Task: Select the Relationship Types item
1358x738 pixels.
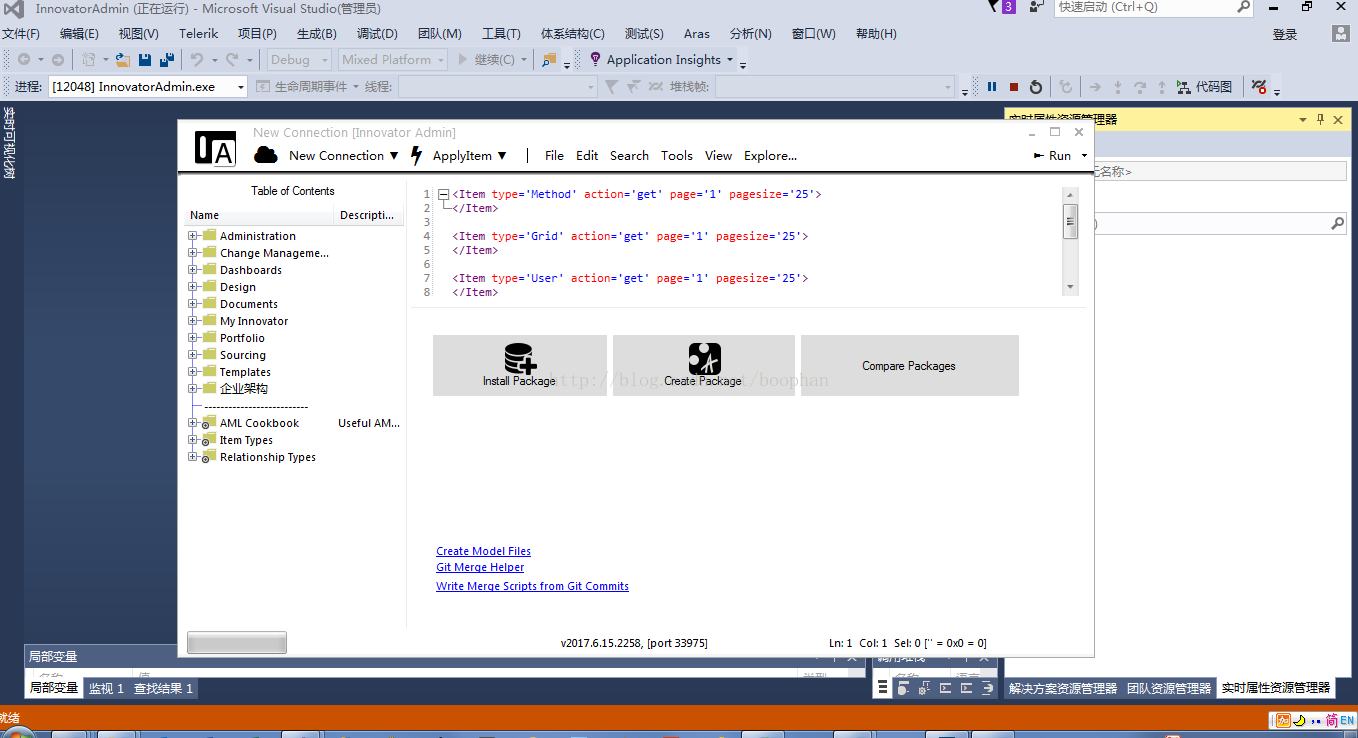Action: pos(267,457)
